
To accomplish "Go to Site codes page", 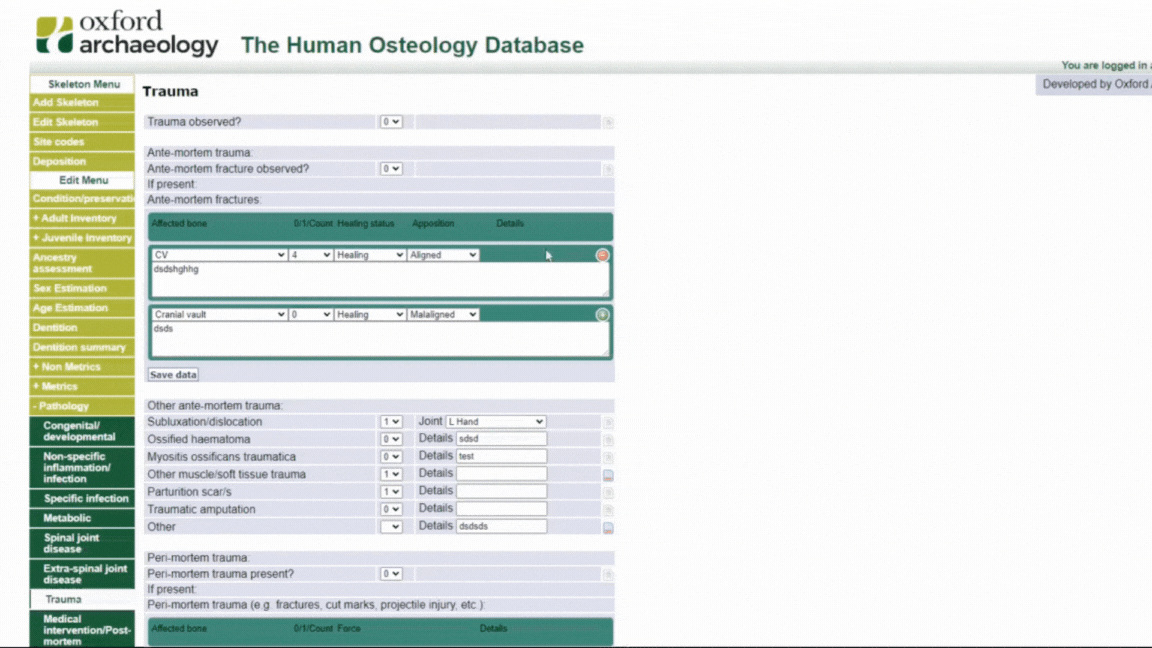I will [82, 142].
